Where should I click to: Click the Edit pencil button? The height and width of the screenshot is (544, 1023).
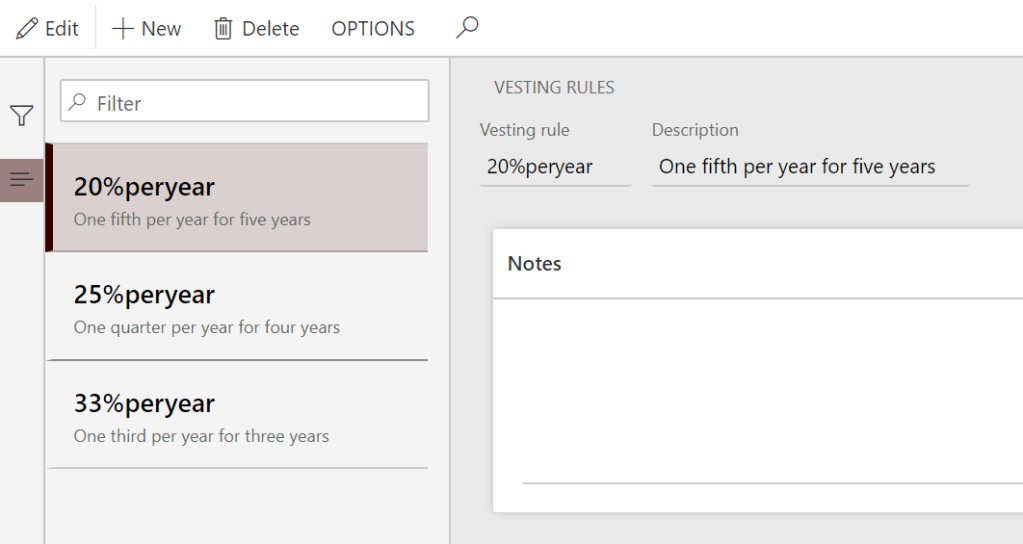tap(47, 29)
